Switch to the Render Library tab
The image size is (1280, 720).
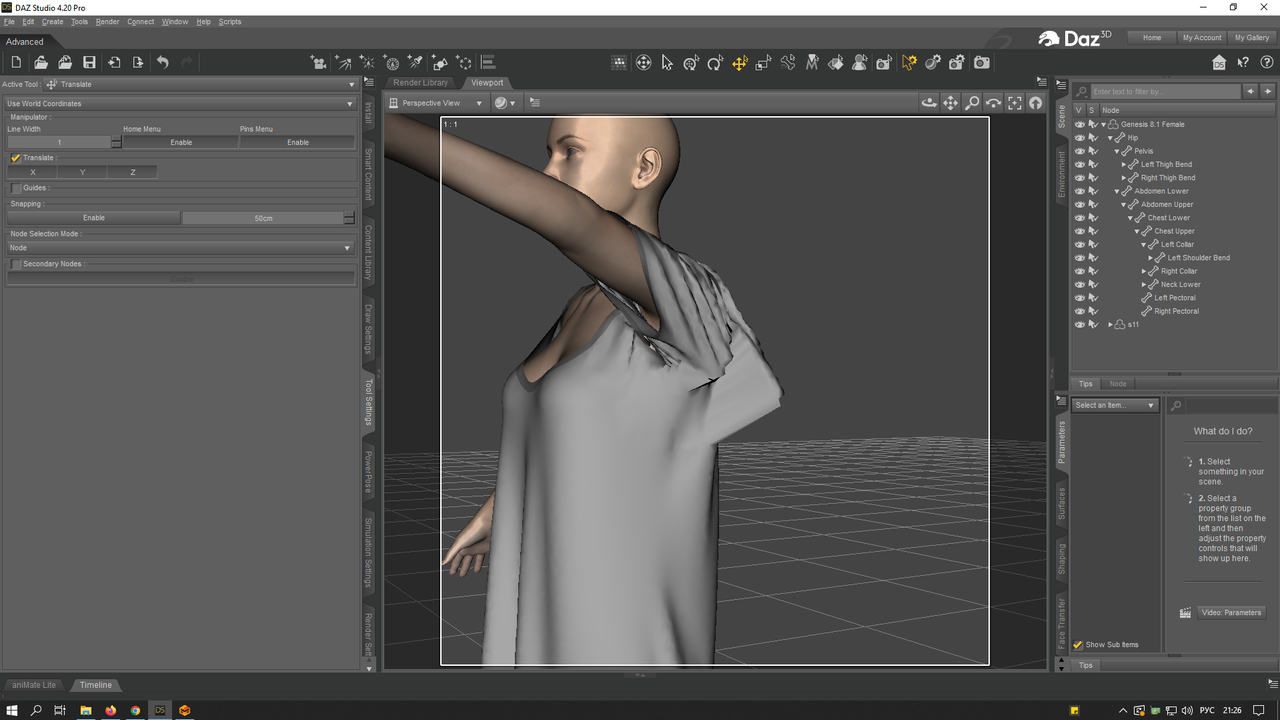click(x=420, y=83)
